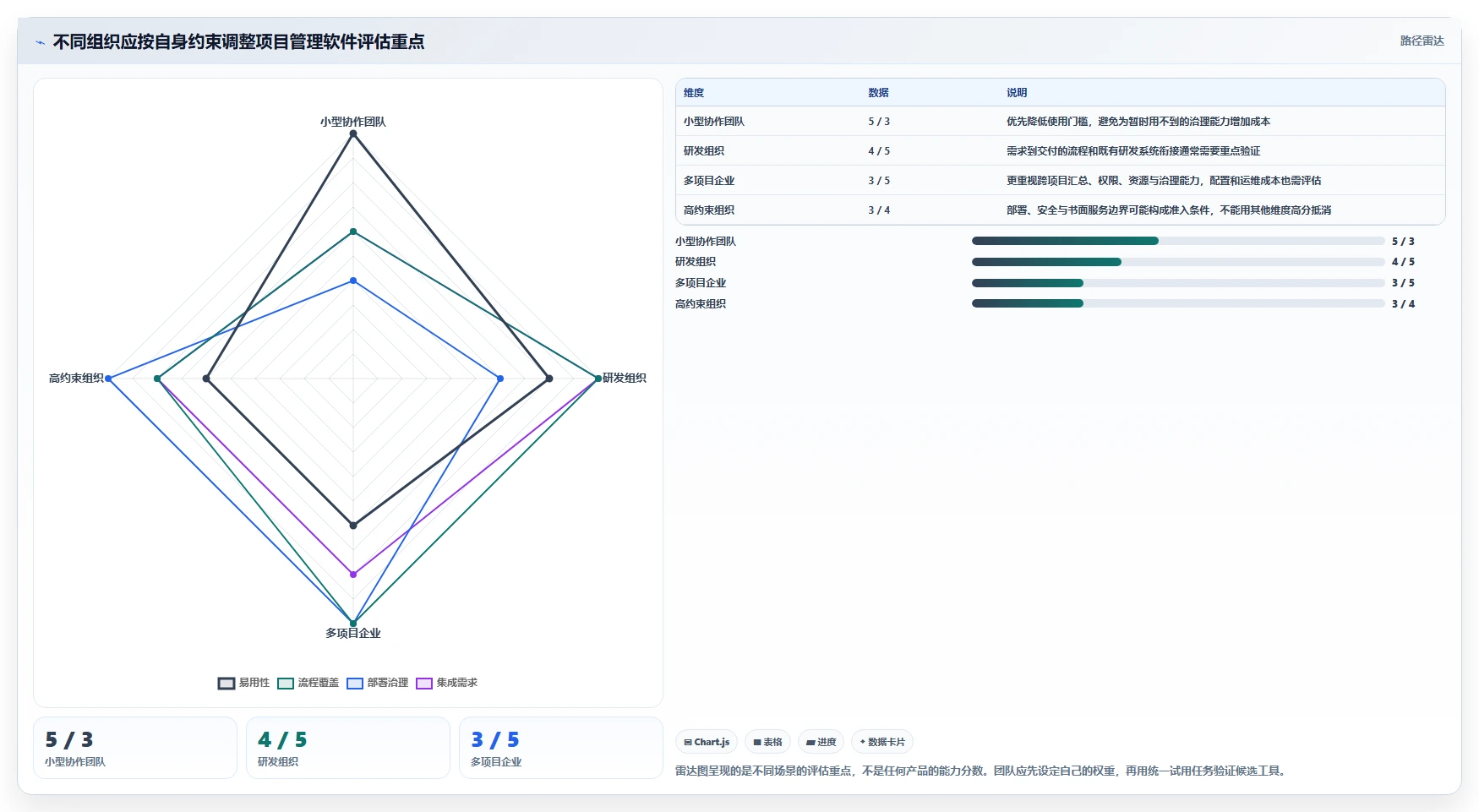
Task: Click the green 流程覆盖 point on the 小型协作团队 axis
Action: 353,232
